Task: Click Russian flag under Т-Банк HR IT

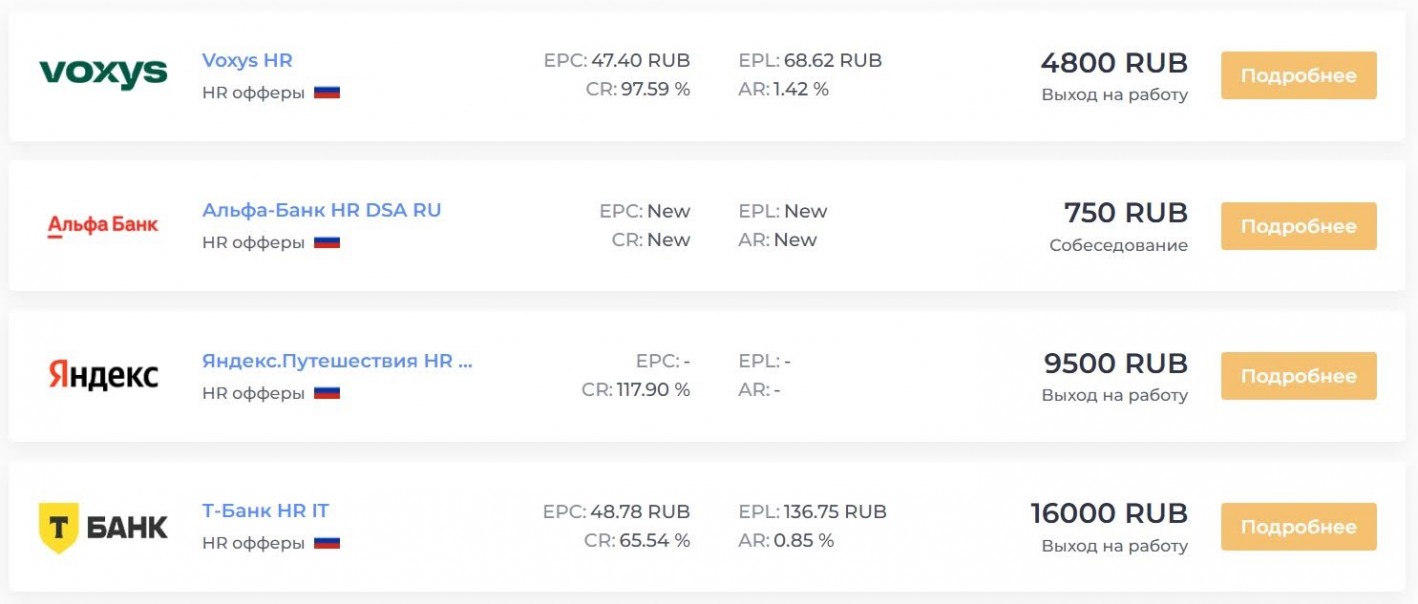Action: [327, 543]
